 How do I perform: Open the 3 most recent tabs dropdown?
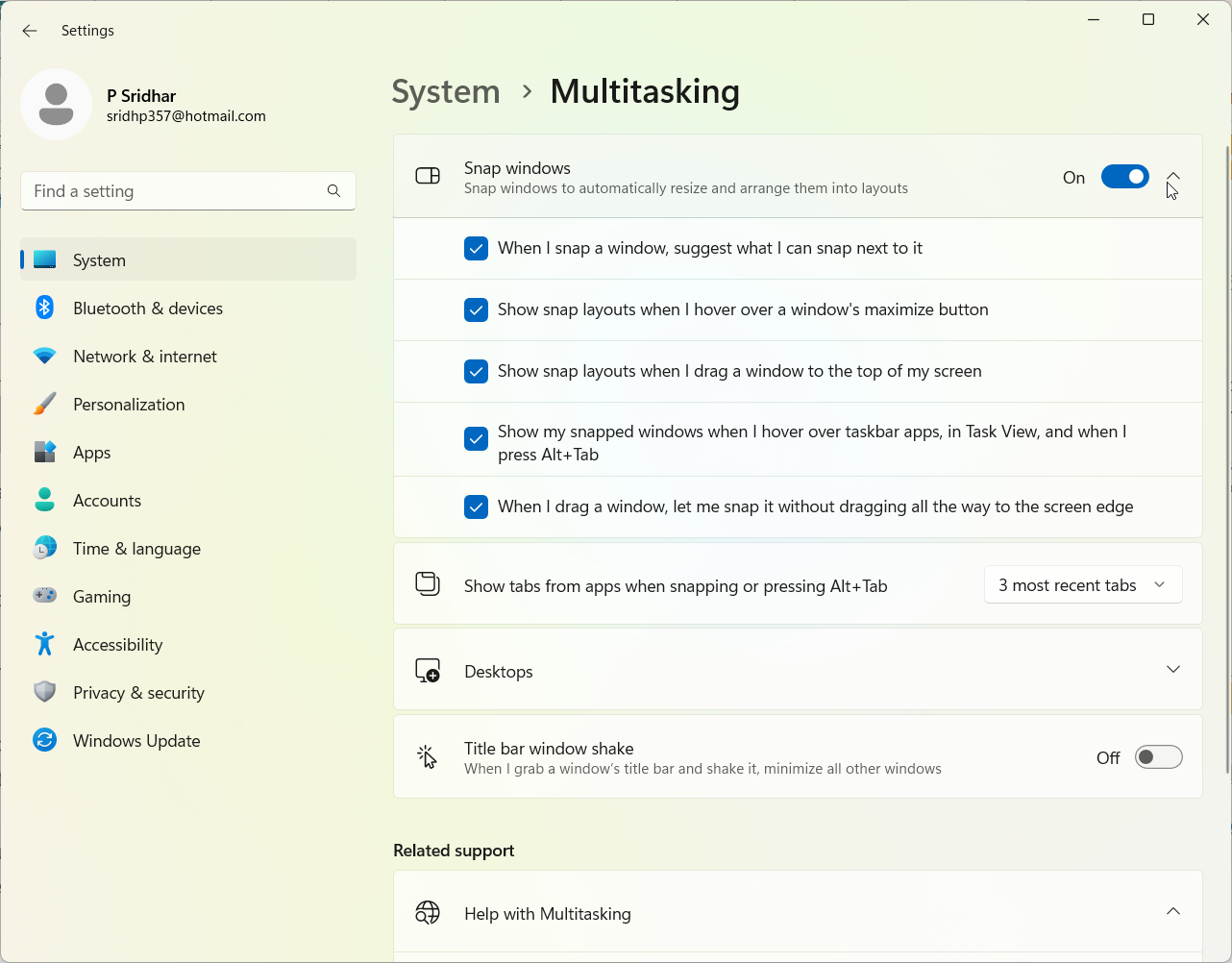coord(1083,584)
